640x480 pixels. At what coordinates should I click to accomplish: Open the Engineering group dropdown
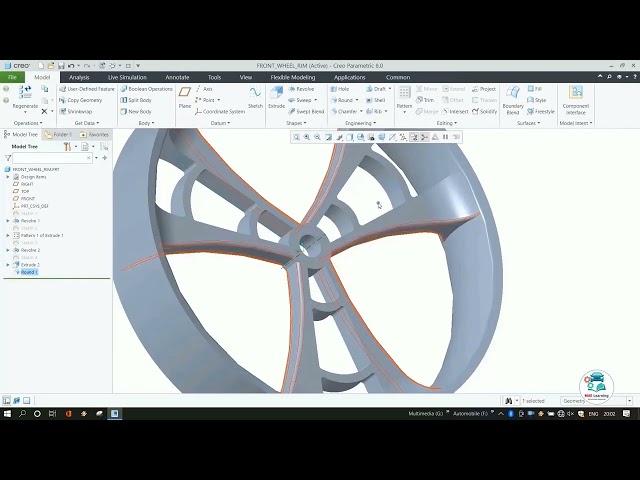(x=360, y=123)
